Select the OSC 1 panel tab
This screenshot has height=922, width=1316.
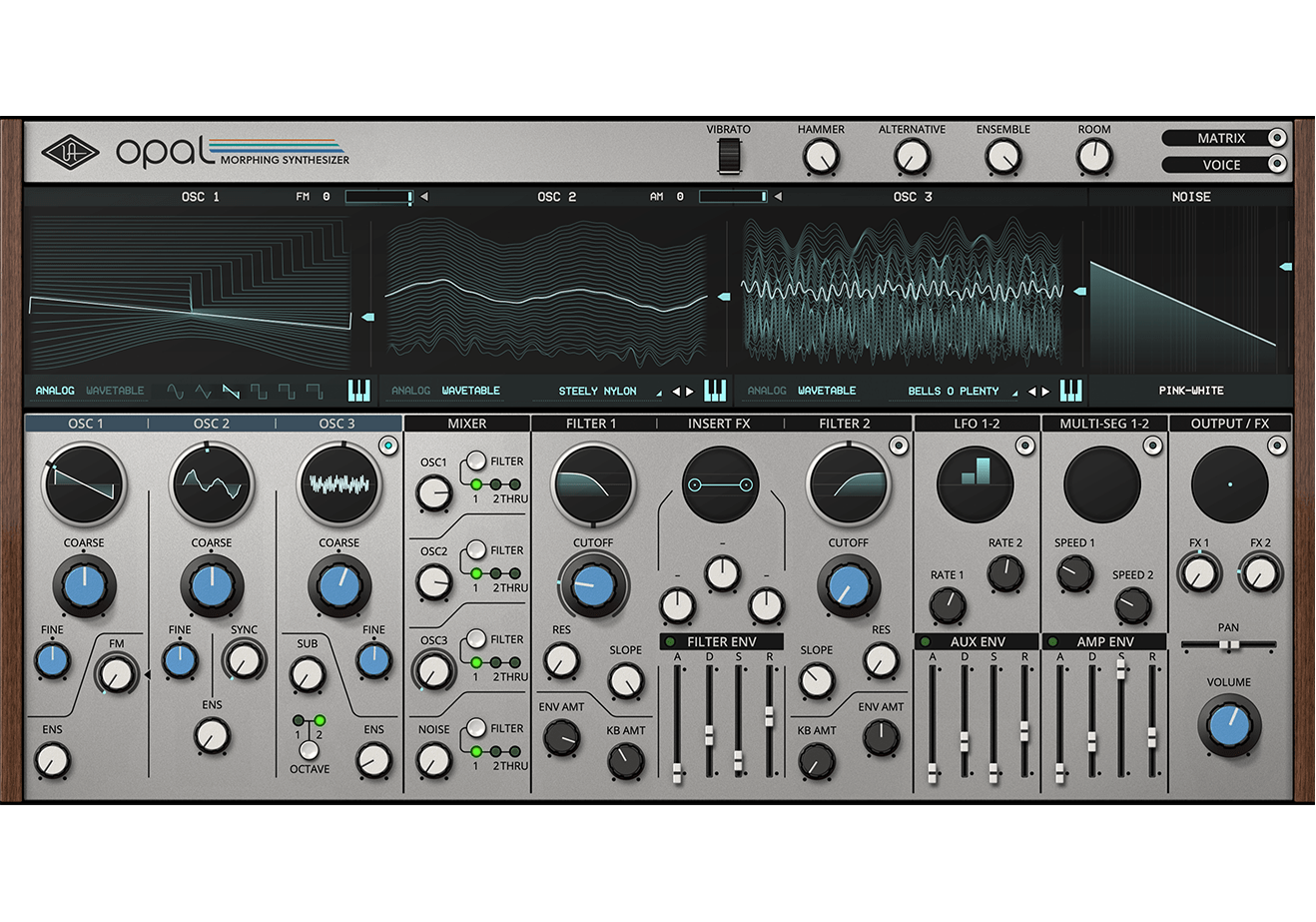86,424
